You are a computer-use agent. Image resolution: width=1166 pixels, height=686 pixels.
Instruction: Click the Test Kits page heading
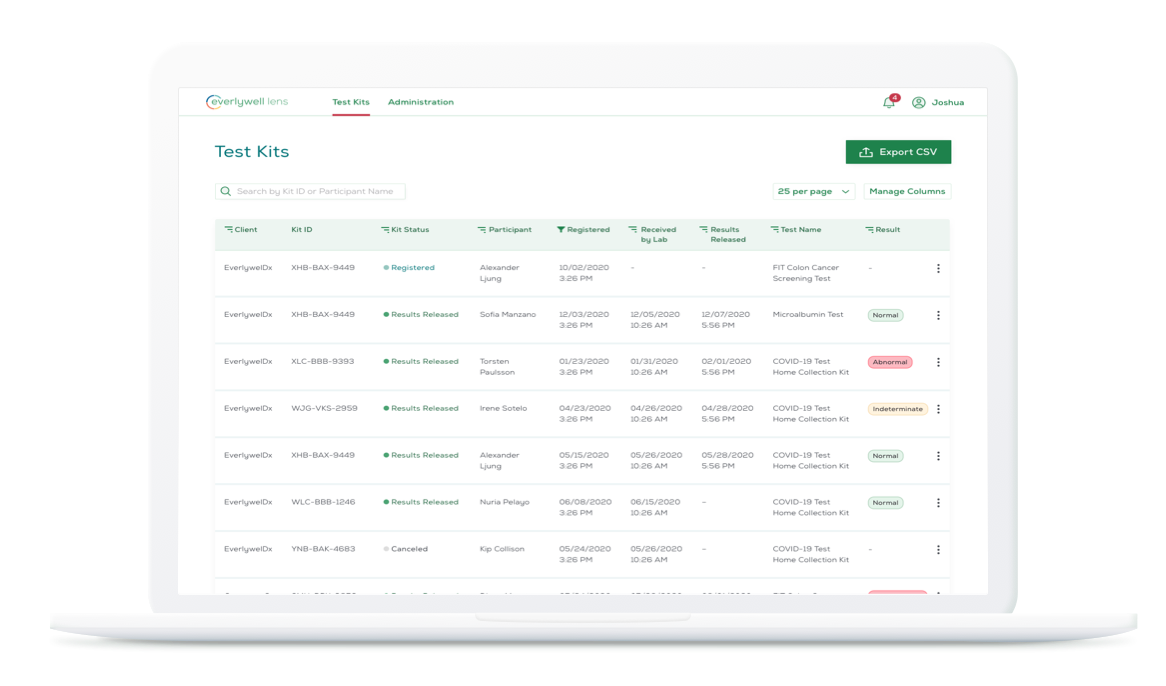[x=252, y=152]
